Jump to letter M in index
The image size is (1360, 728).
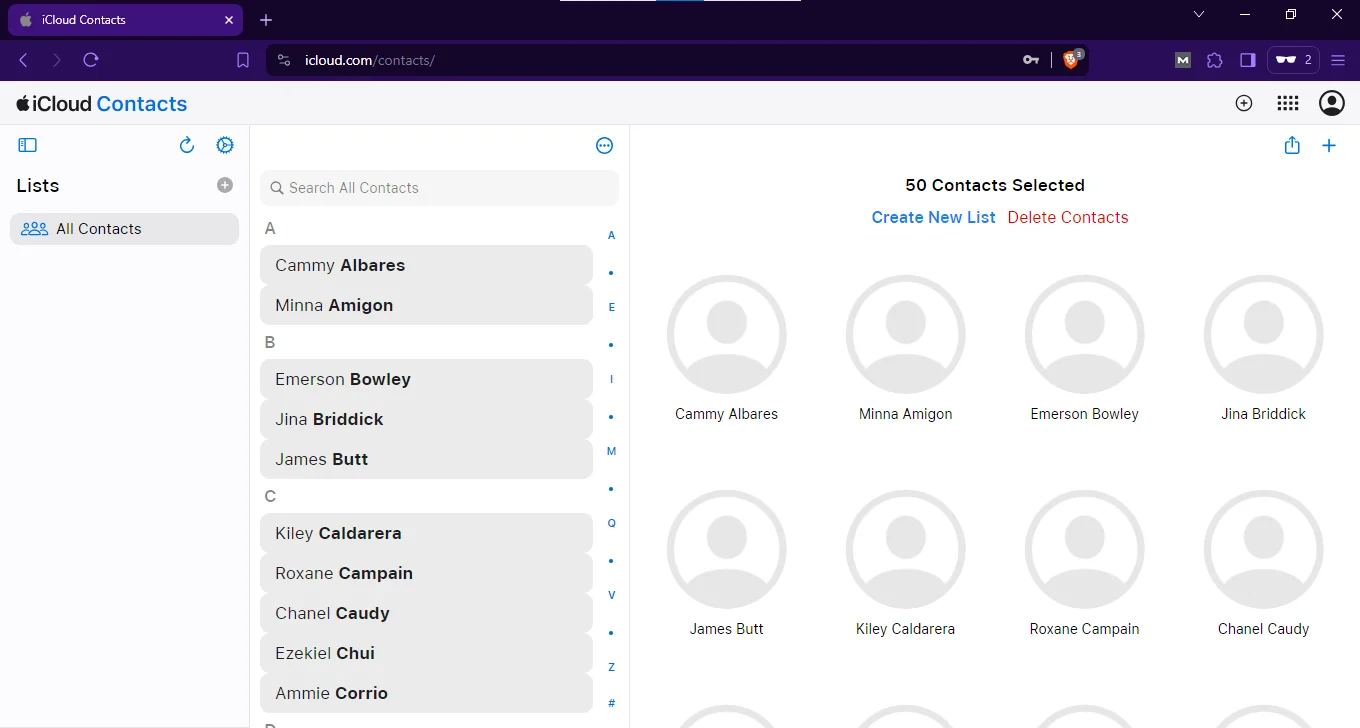[x=612, y=451]
